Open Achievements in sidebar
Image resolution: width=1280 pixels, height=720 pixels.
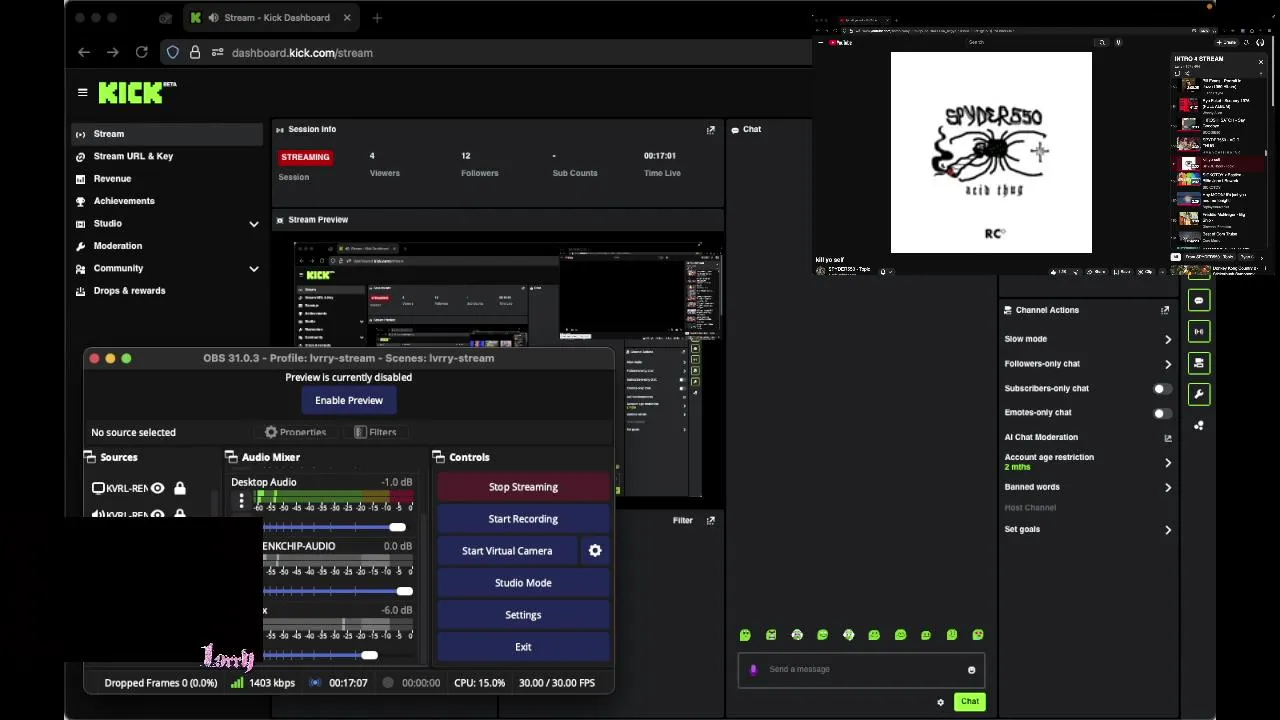tap(167, 201)
